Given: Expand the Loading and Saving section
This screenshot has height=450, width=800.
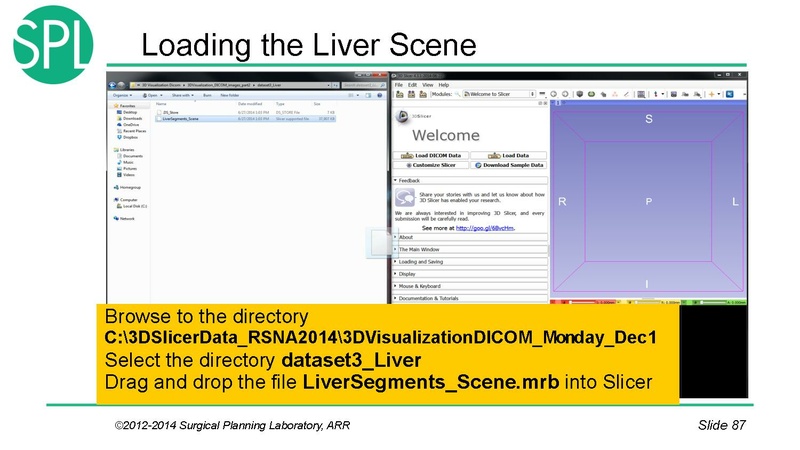Looking at the screenshot, I should [470, 262].
